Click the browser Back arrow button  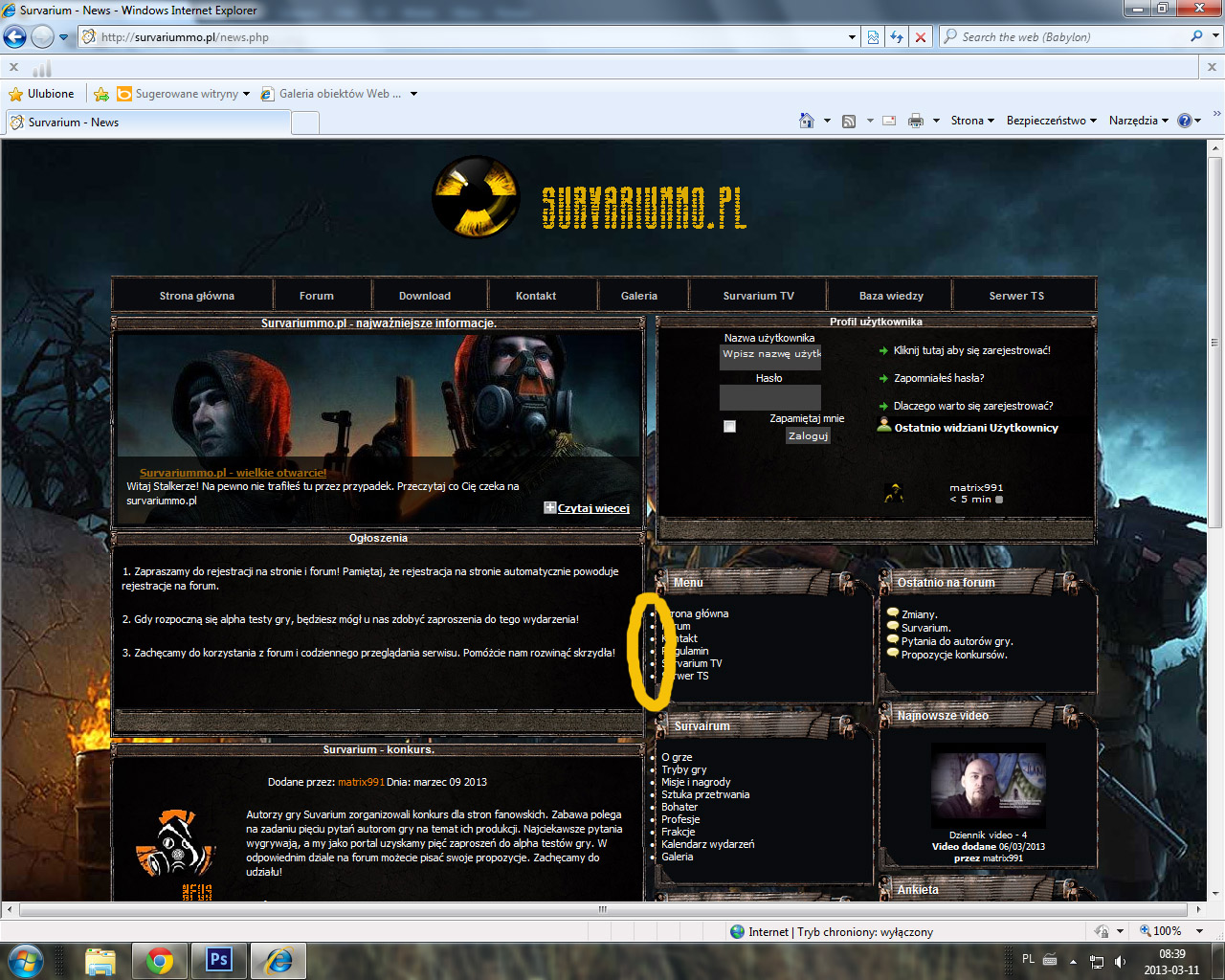click(x=14, y=36)
